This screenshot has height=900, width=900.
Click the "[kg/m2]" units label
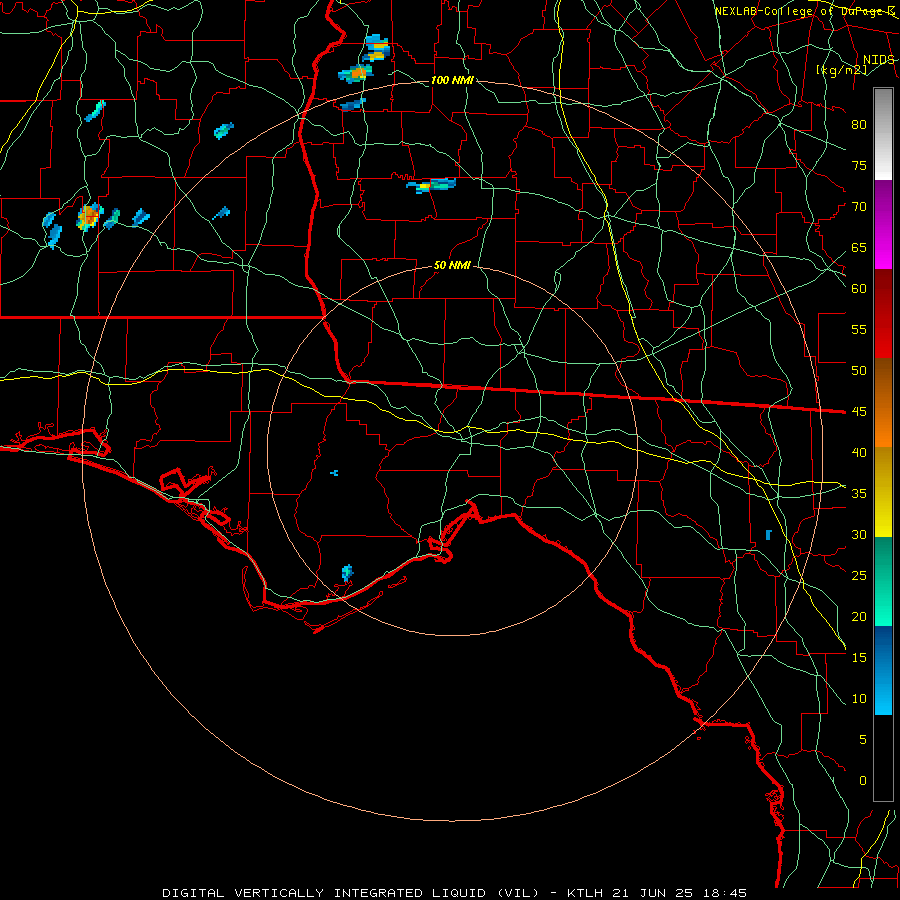[841, 70]
